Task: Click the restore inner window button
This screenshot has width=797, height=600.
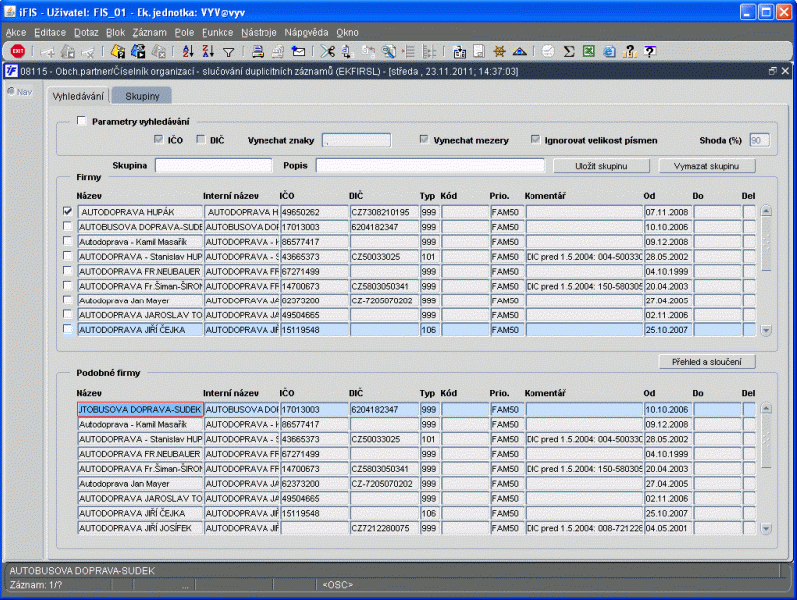Action: (x=773, y=71)
